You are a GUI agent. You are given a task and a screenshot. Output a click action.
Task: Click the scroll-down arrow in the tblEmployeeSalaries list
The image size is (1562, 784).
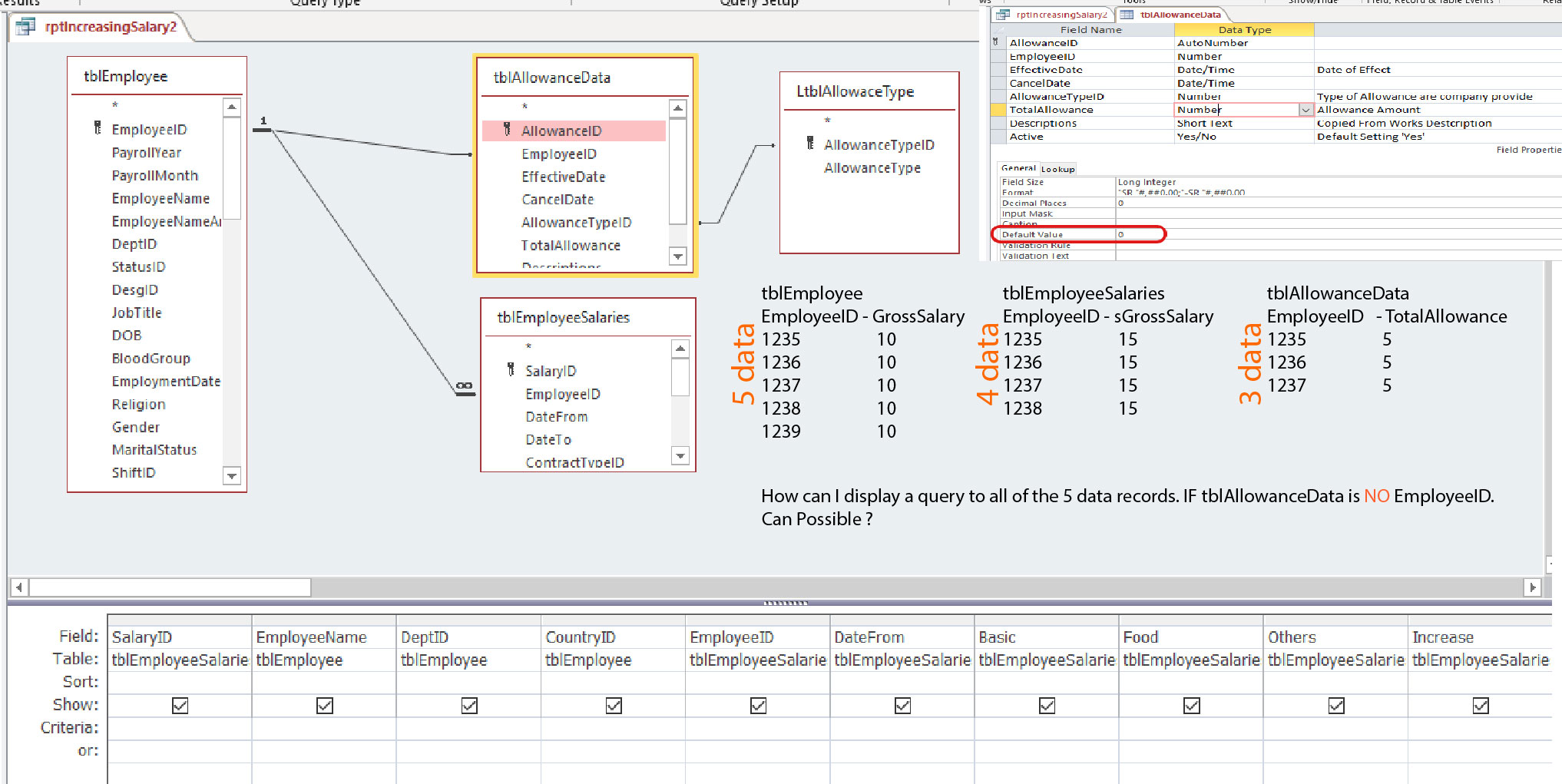[680, 455]
